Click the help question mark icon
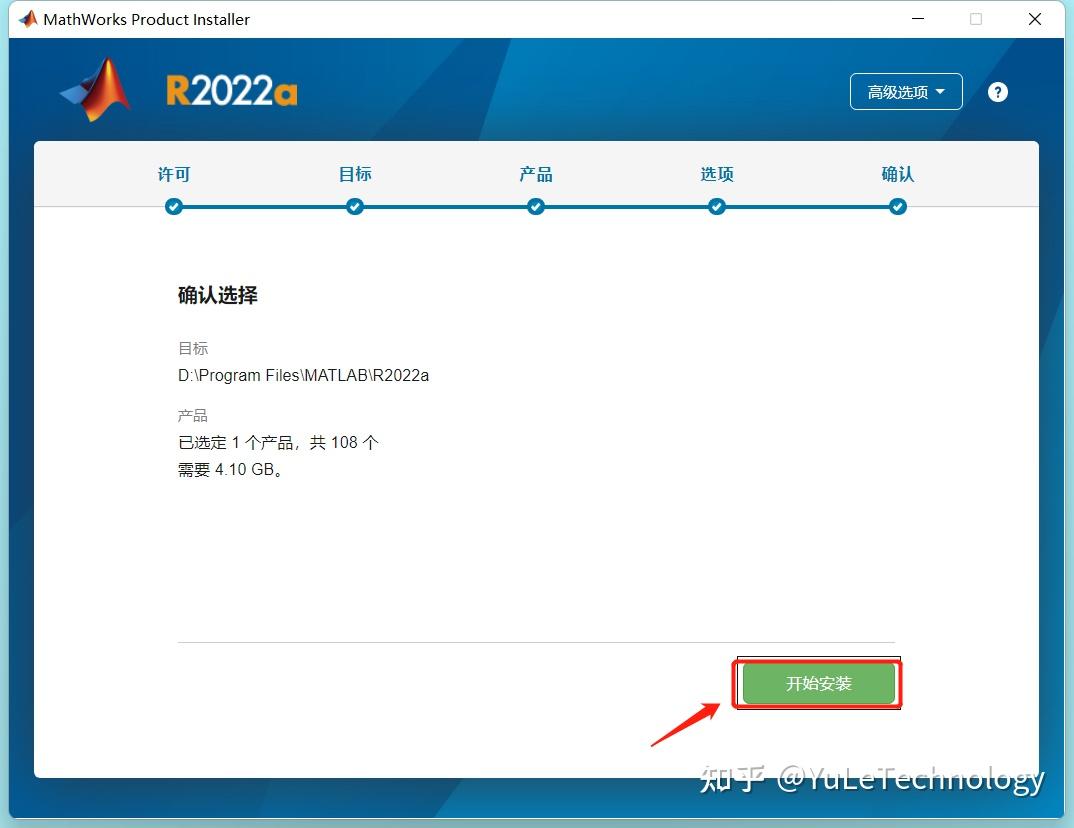 [997, 91]
